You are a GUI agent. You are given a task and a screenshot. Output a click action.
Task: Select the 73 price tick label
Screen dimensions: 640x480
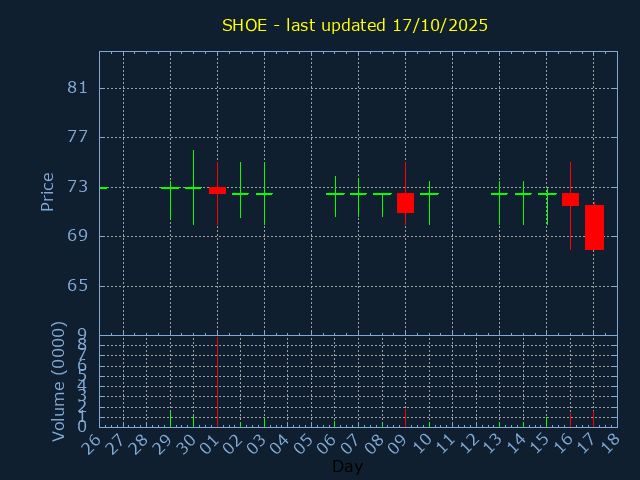coord(78,187)
